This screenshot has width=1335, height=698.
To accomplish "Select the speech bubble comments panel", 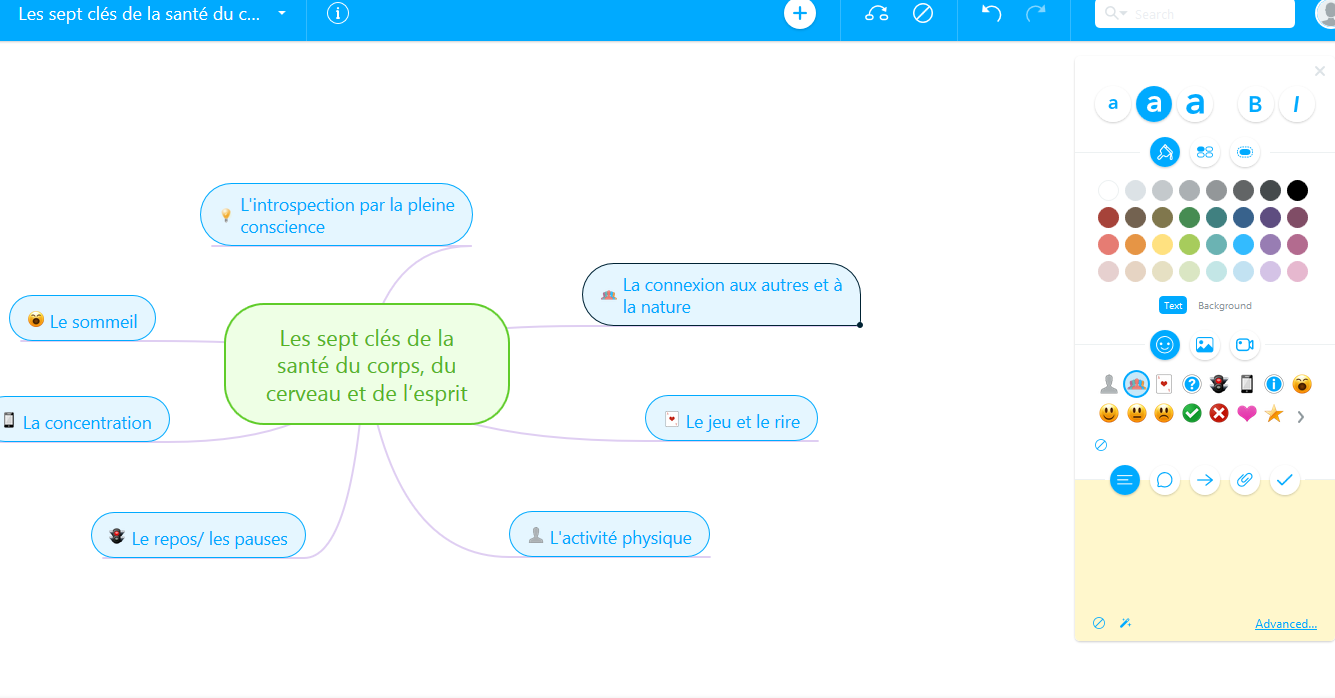I will point(1164,480).
